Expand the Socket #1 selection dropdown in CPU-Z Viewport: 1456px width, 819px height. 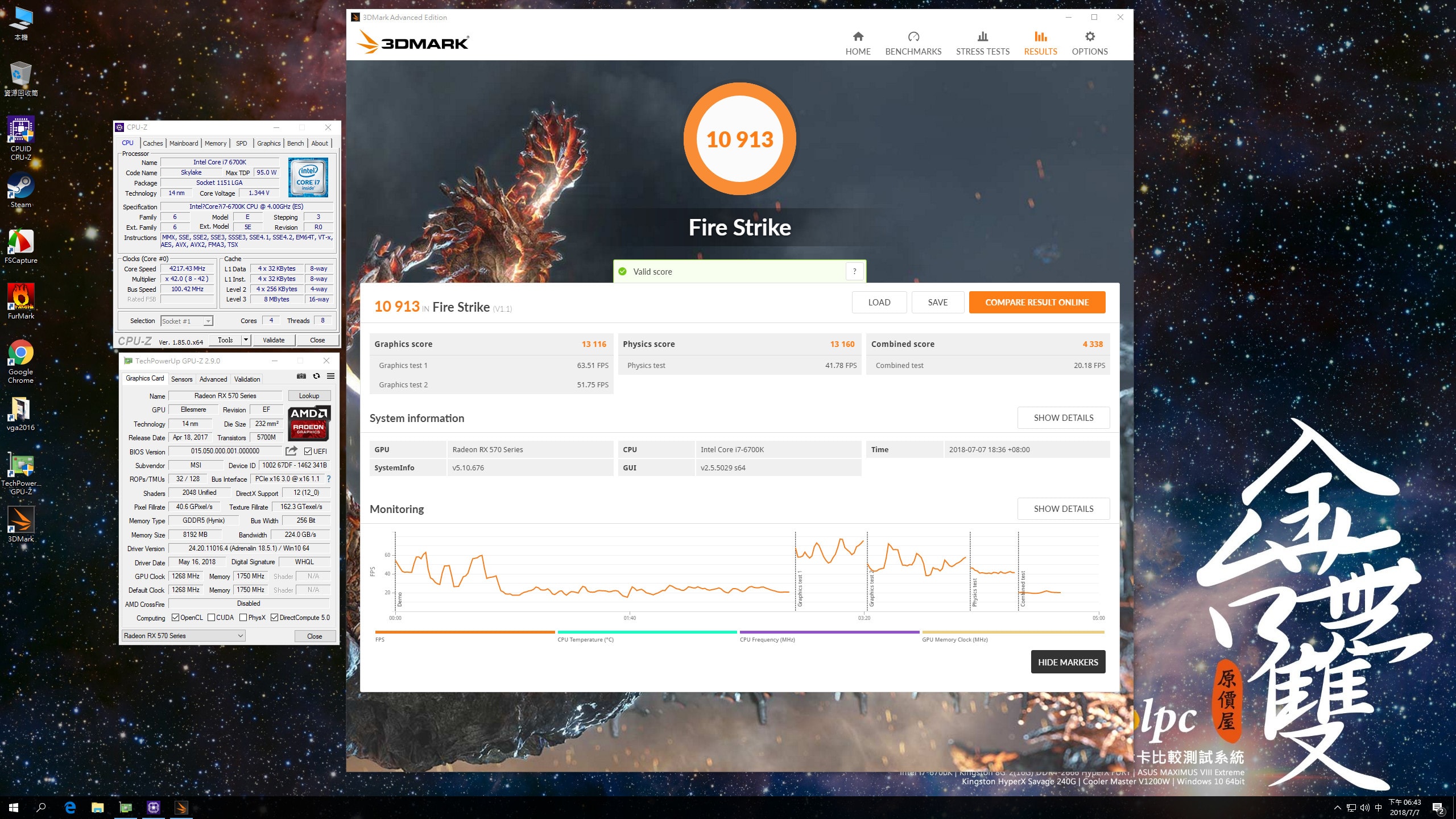point(208,321)
